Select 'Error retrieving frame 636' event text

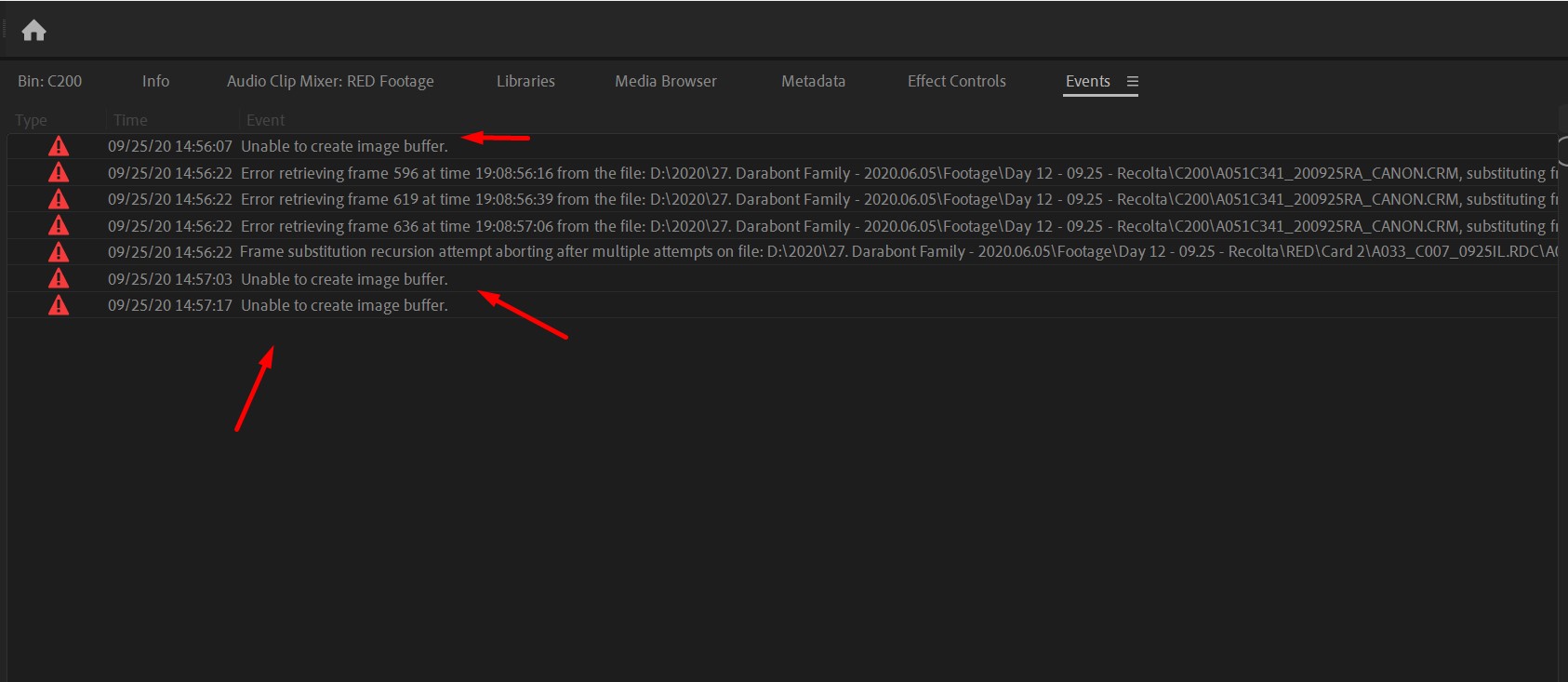click(897, 226)
